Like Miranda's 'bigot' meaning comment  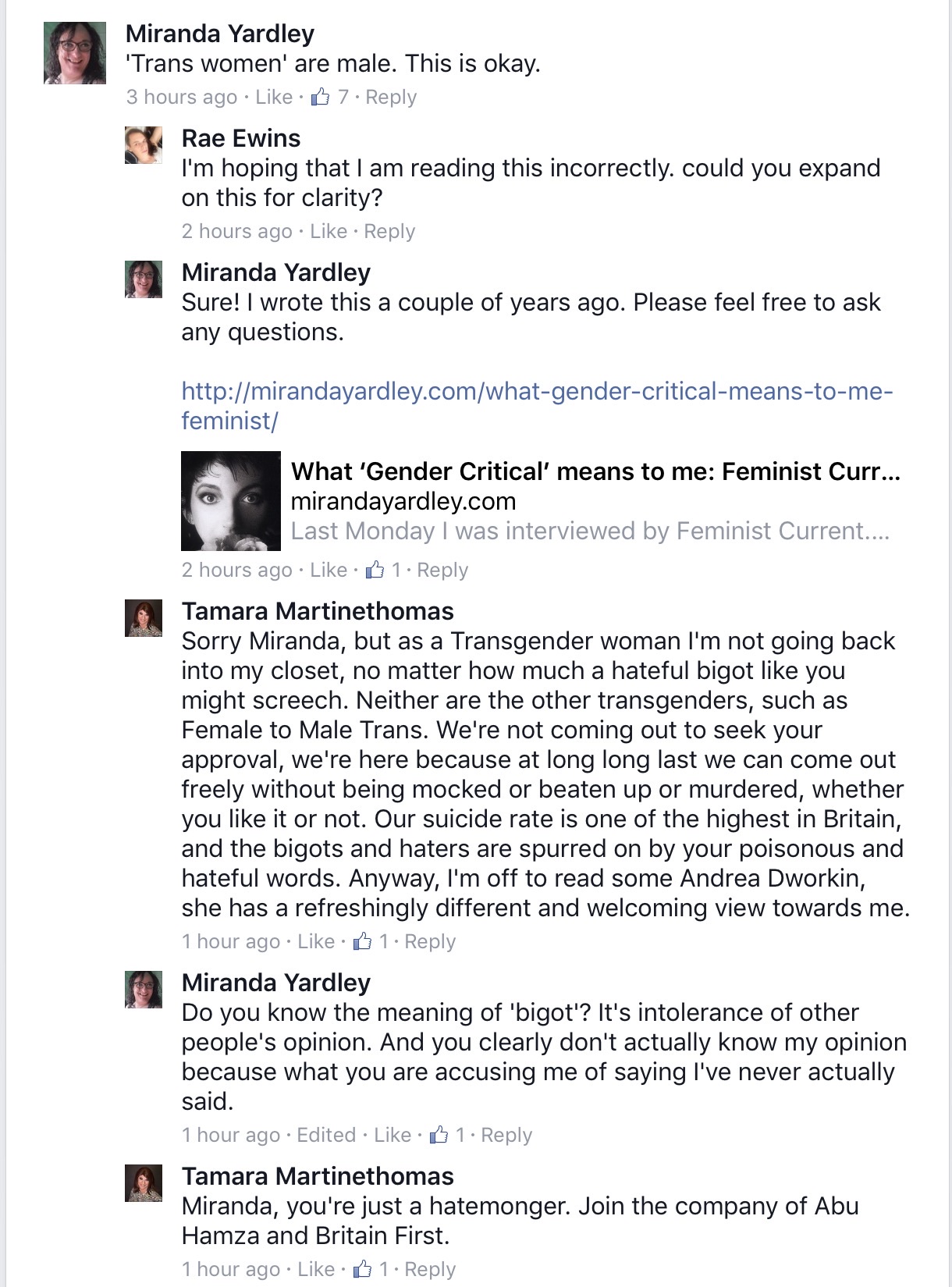click(x=393, y=1134)
